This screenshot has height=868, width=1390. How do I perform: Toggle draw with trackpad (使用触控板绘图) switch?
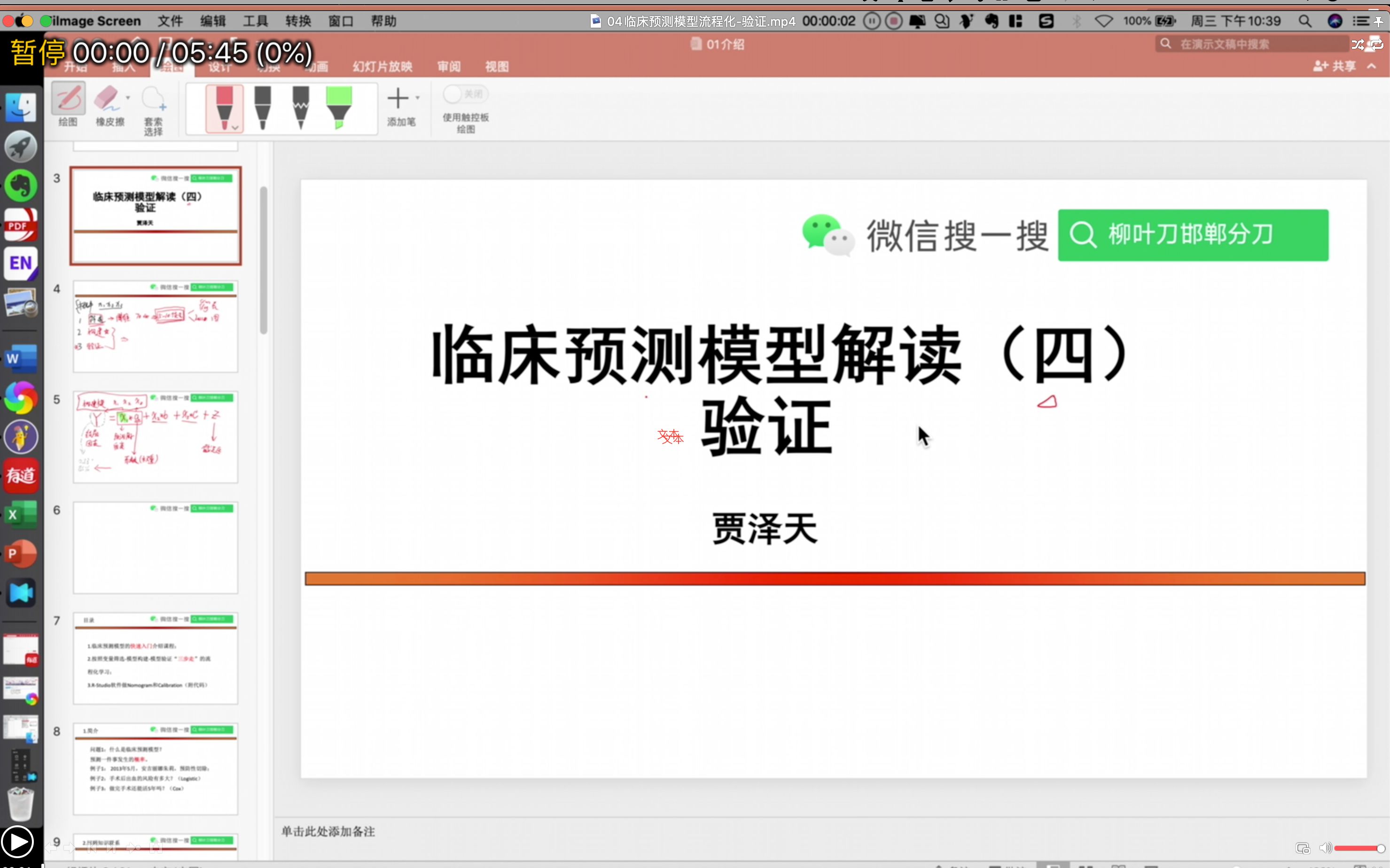click(x=465, y=93)
